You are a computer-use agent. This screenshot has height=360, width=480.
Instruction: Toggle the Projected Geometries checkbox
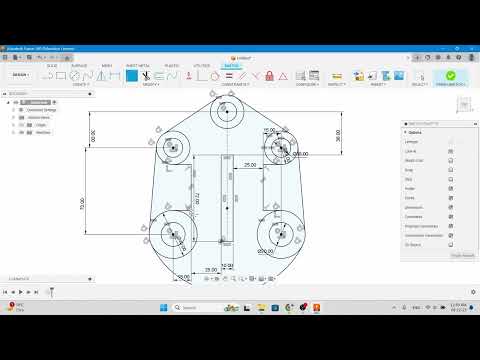point(450,226)
